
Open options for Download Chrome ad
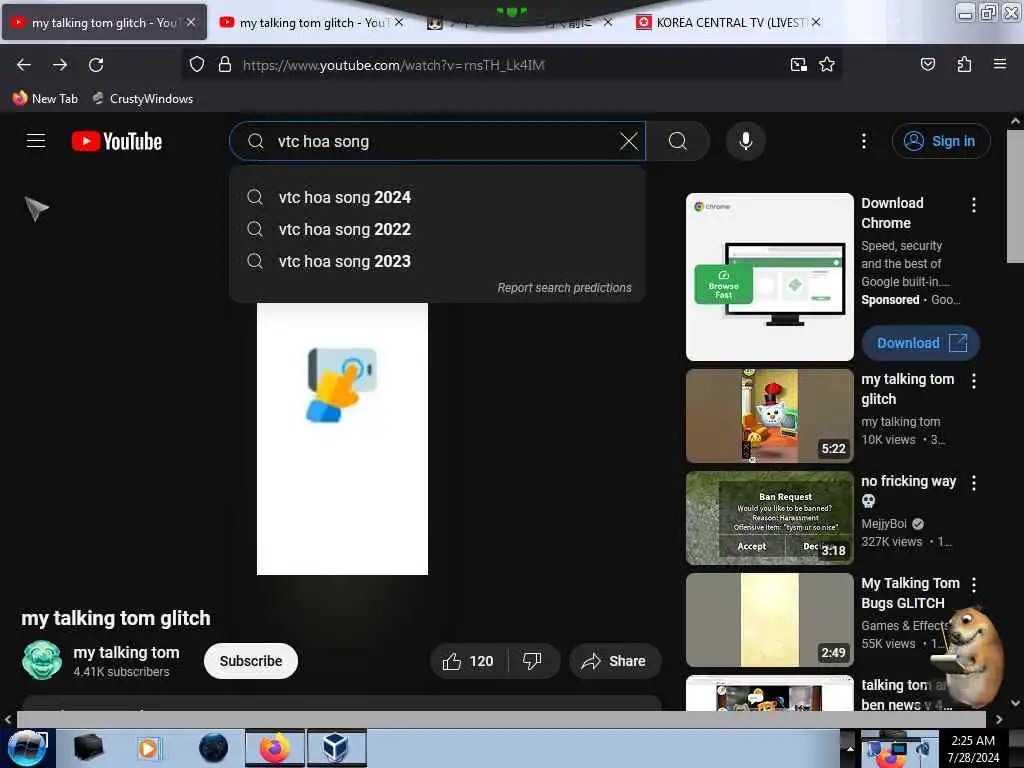[974, 205]
